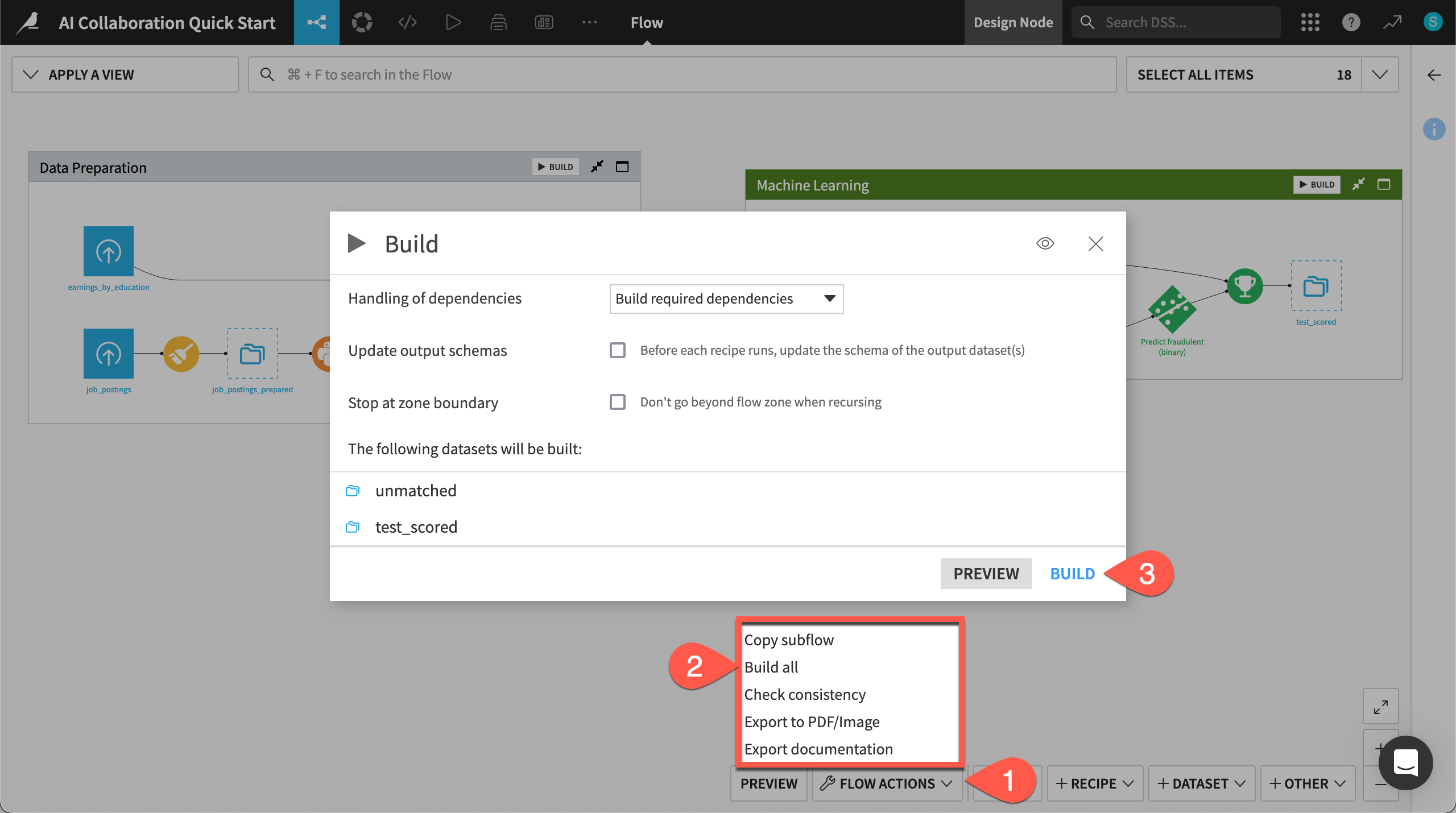This screenshot has width=1456, height=813.
Task: Select the yellow Prepare recipe broom icon
Action: (181, 354)
